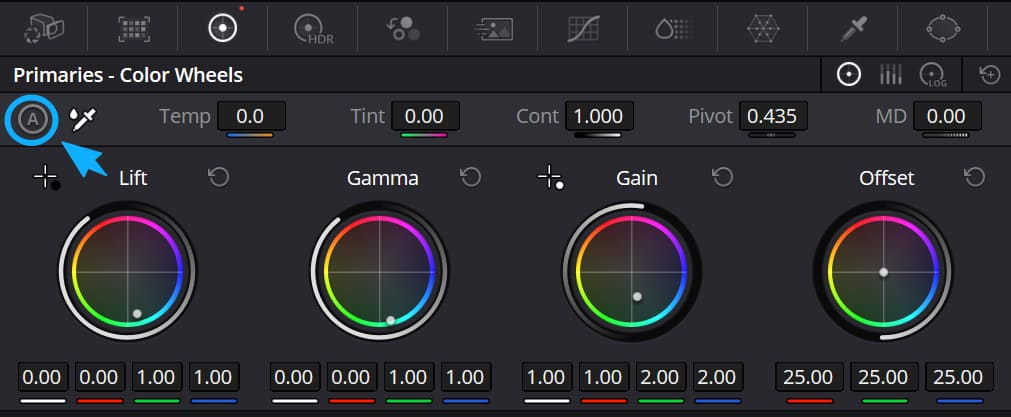Open the Color Match palette
The width and height of the screenshot is (1011, 417).
point(133,29)
